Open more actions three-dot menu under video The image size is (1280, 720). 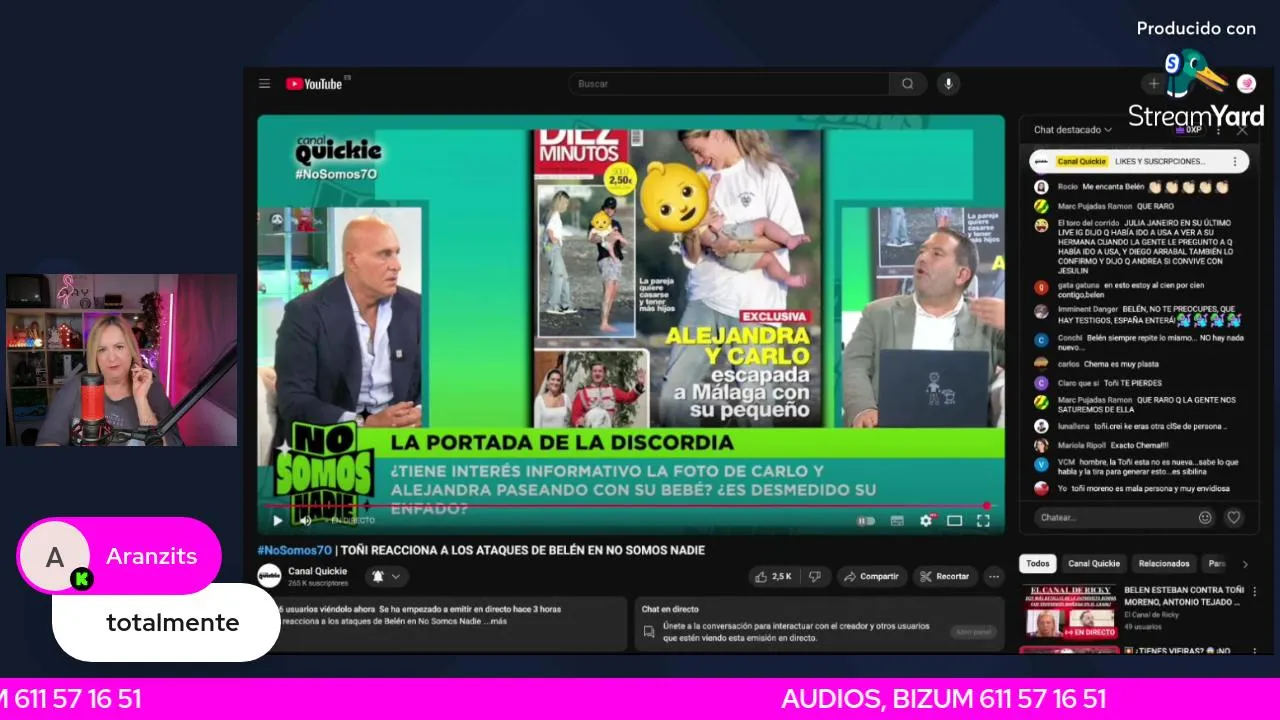pyautogui.click(x=993, y=576)
